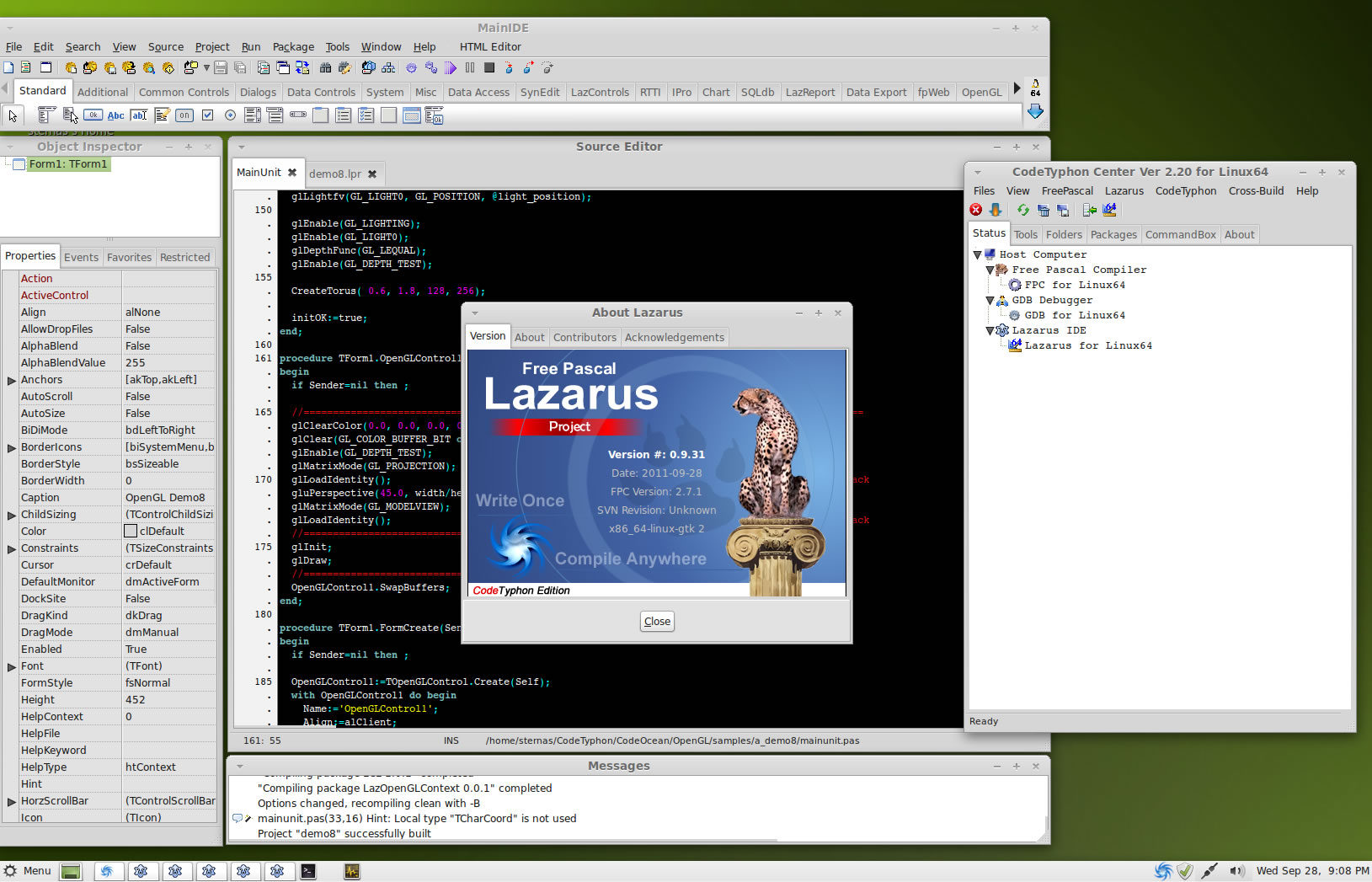The width and height of the screenshot is (1372, 882).
Task: Select the arrow selection tool in component palette
Action: [x=13, y=115]
